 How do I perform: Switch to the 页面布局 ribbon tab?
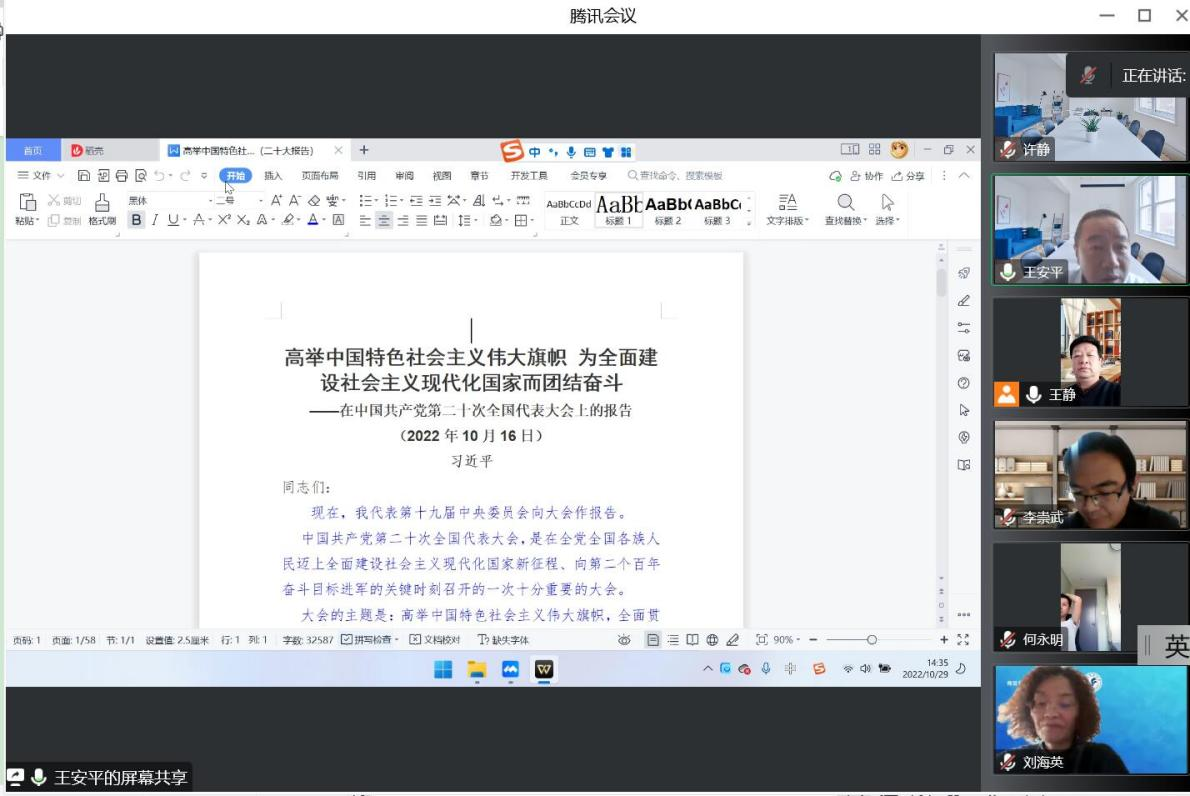320,175
